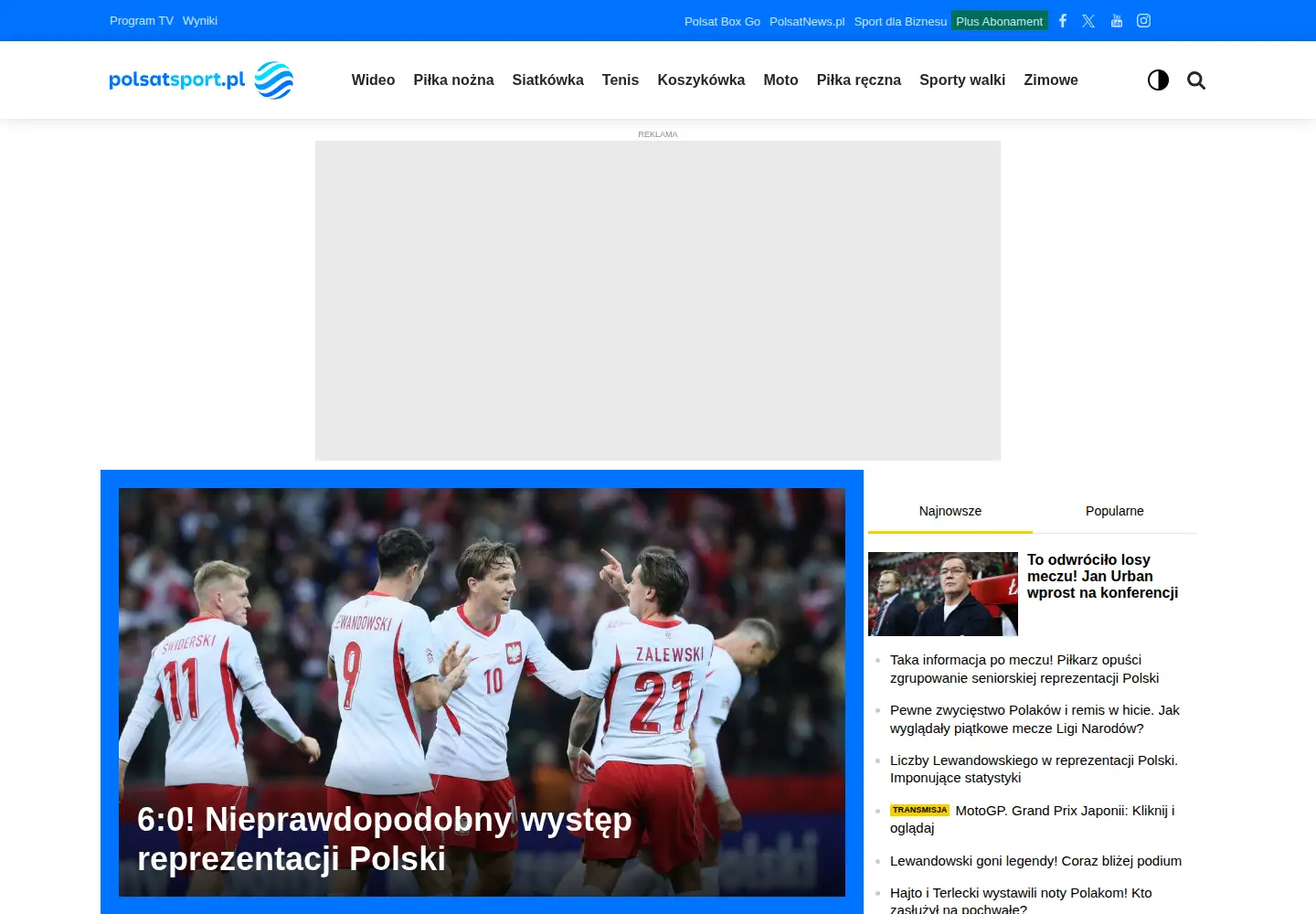Open search with the magnifier icon
This screenshot has width=1316, height=914.
pos(1196,80)
